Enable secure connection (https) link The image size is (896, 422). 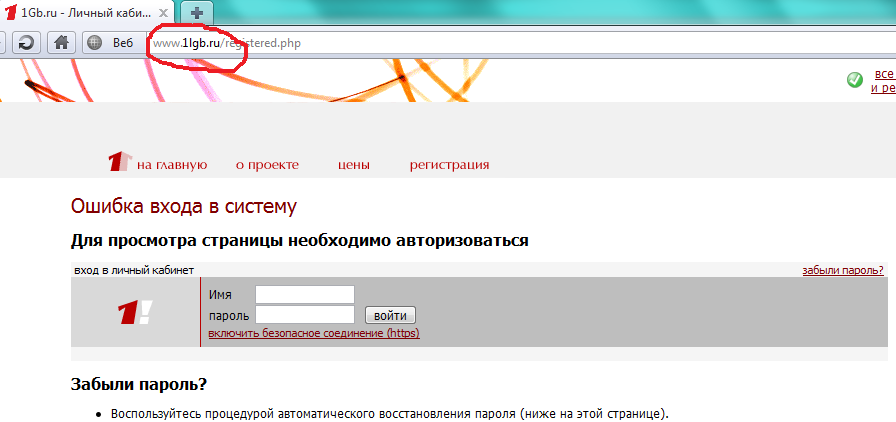pyautogui.click(x=313, y=333)
